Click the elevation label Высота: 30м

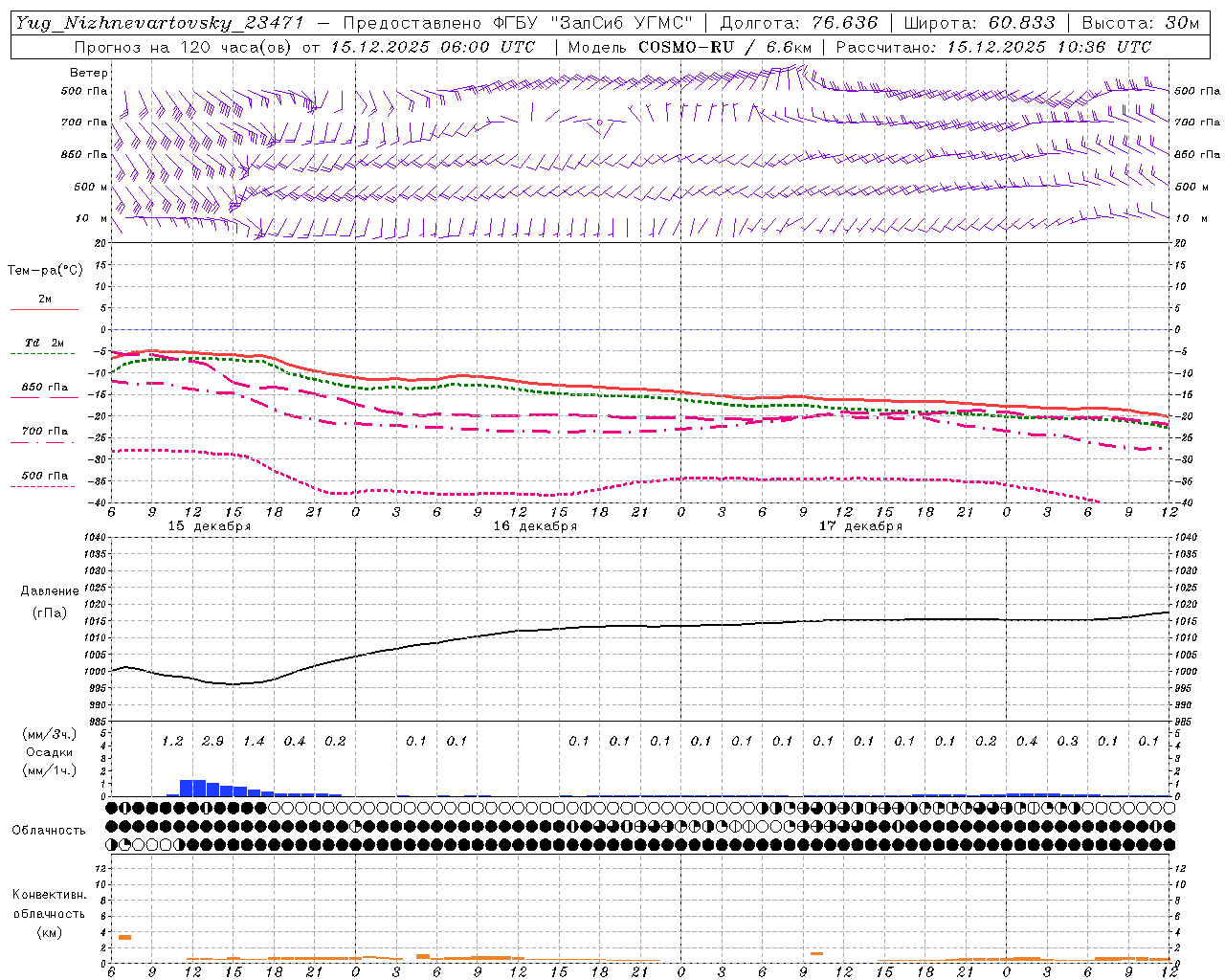click(1140, 23)
